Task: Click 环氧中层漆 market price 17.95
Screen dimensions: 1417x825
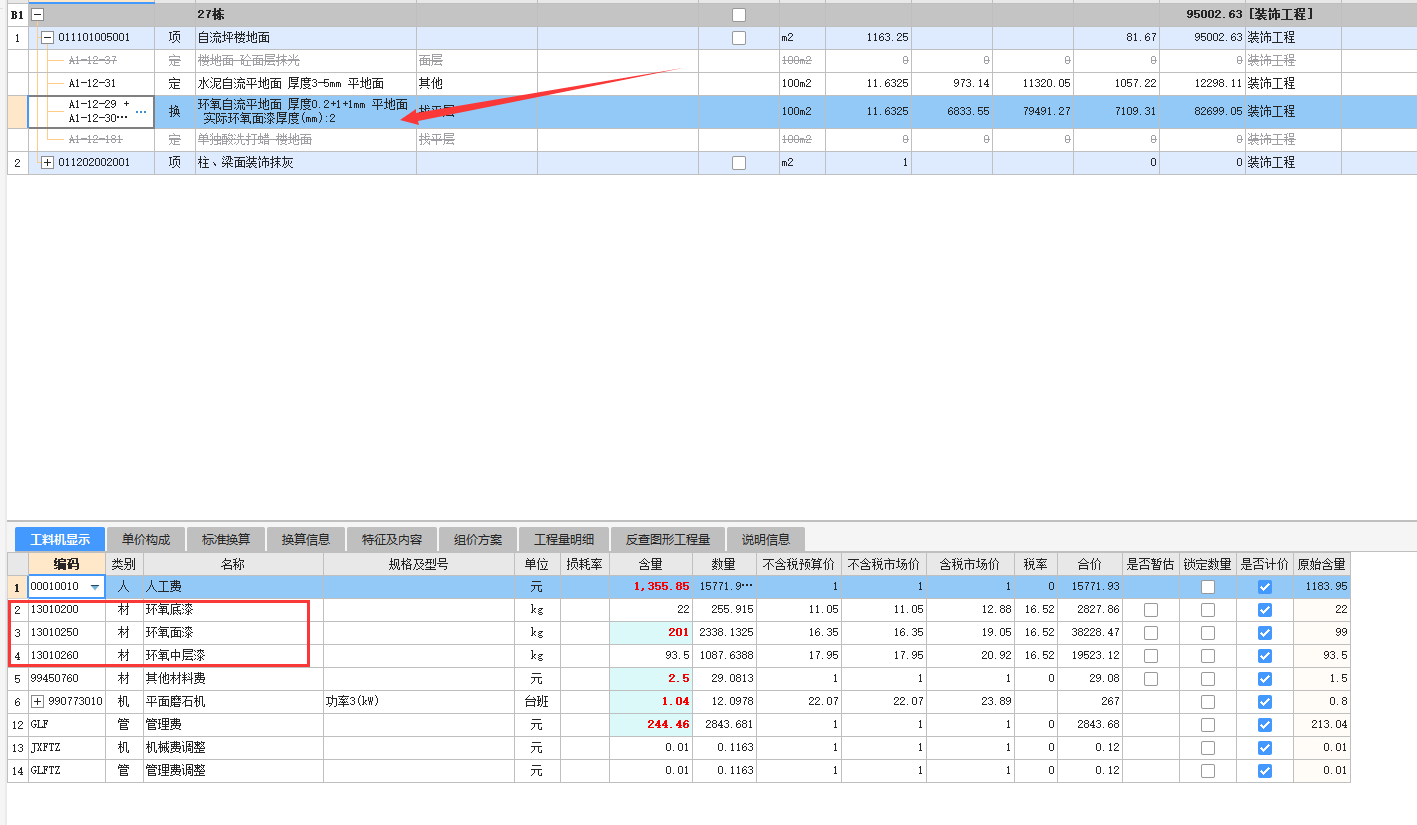Action: click(x=884, y=655)
